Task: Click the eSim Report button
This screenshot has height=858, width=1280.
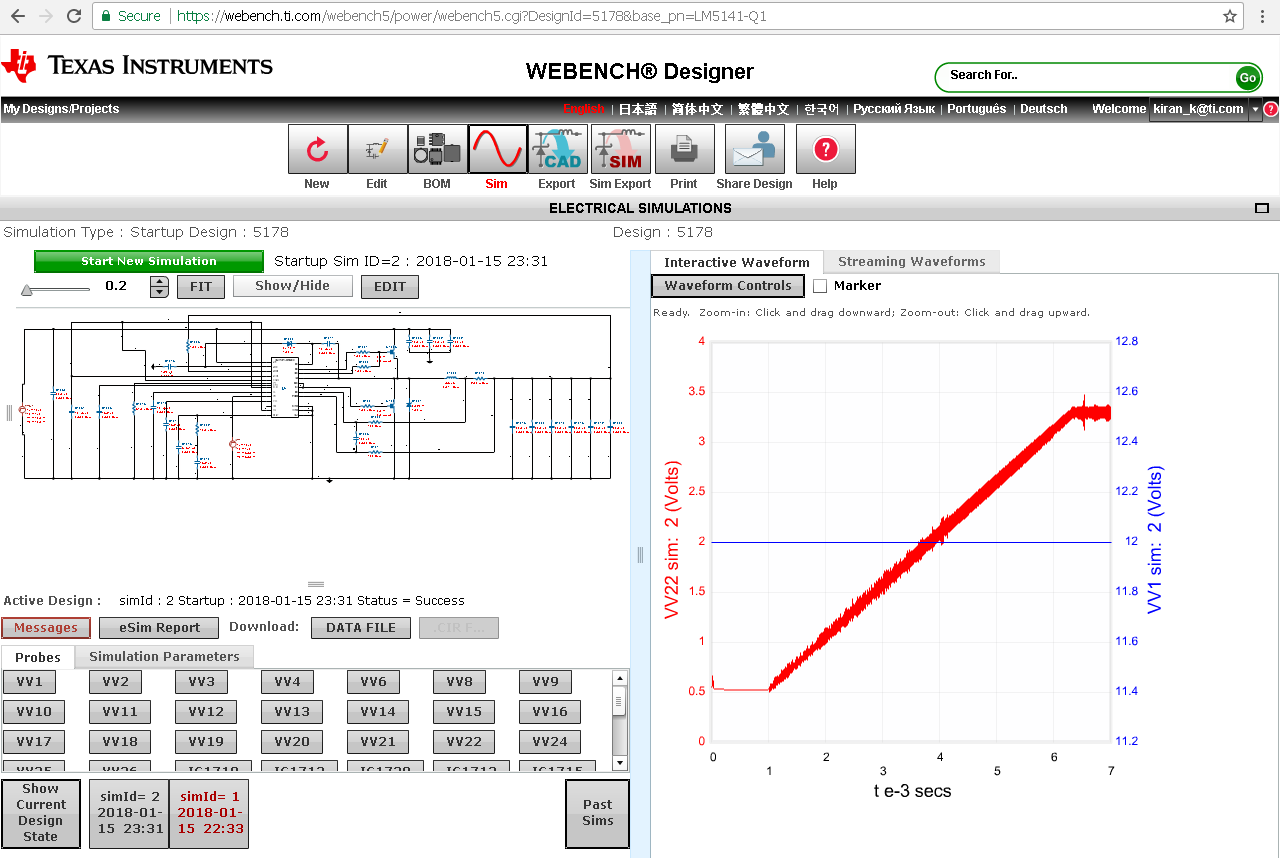Action: [x=160, y=628]
